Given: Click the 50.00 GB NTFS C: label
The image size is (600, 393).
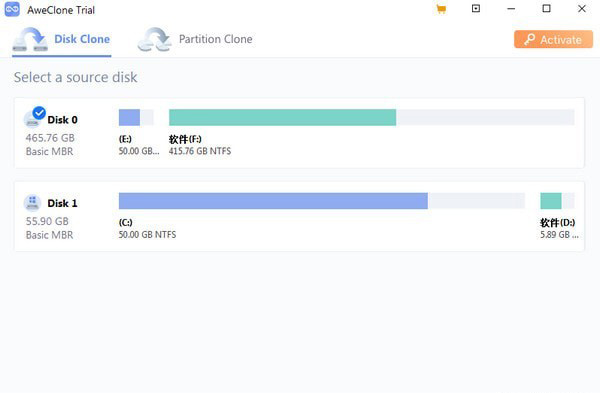Looking at the screenshot, I should click(x=147, y=235).
